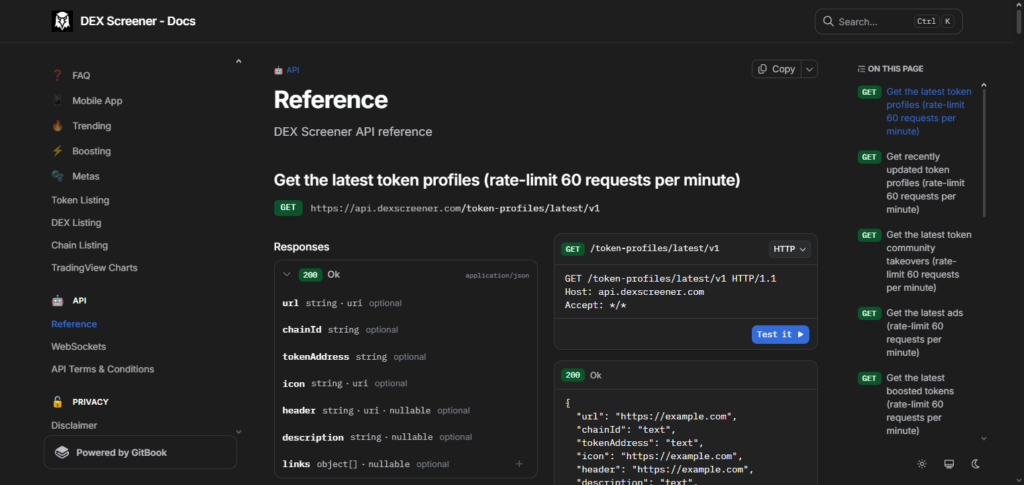Click the GitBook logo icon
This screenshot has width=1024, height=485.
point(62,452)
